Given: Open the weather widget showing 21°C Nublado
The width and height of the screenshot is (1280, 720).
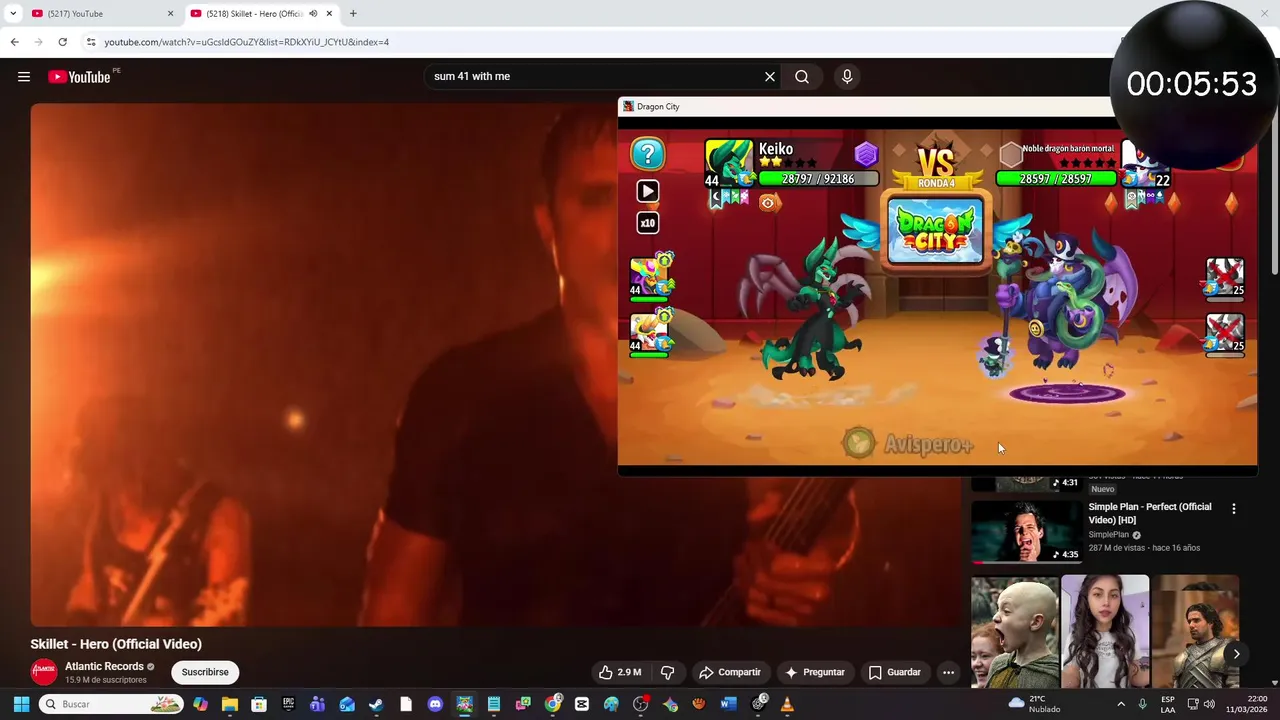Looking at the screenshot, I should (x=1035, y=704).
